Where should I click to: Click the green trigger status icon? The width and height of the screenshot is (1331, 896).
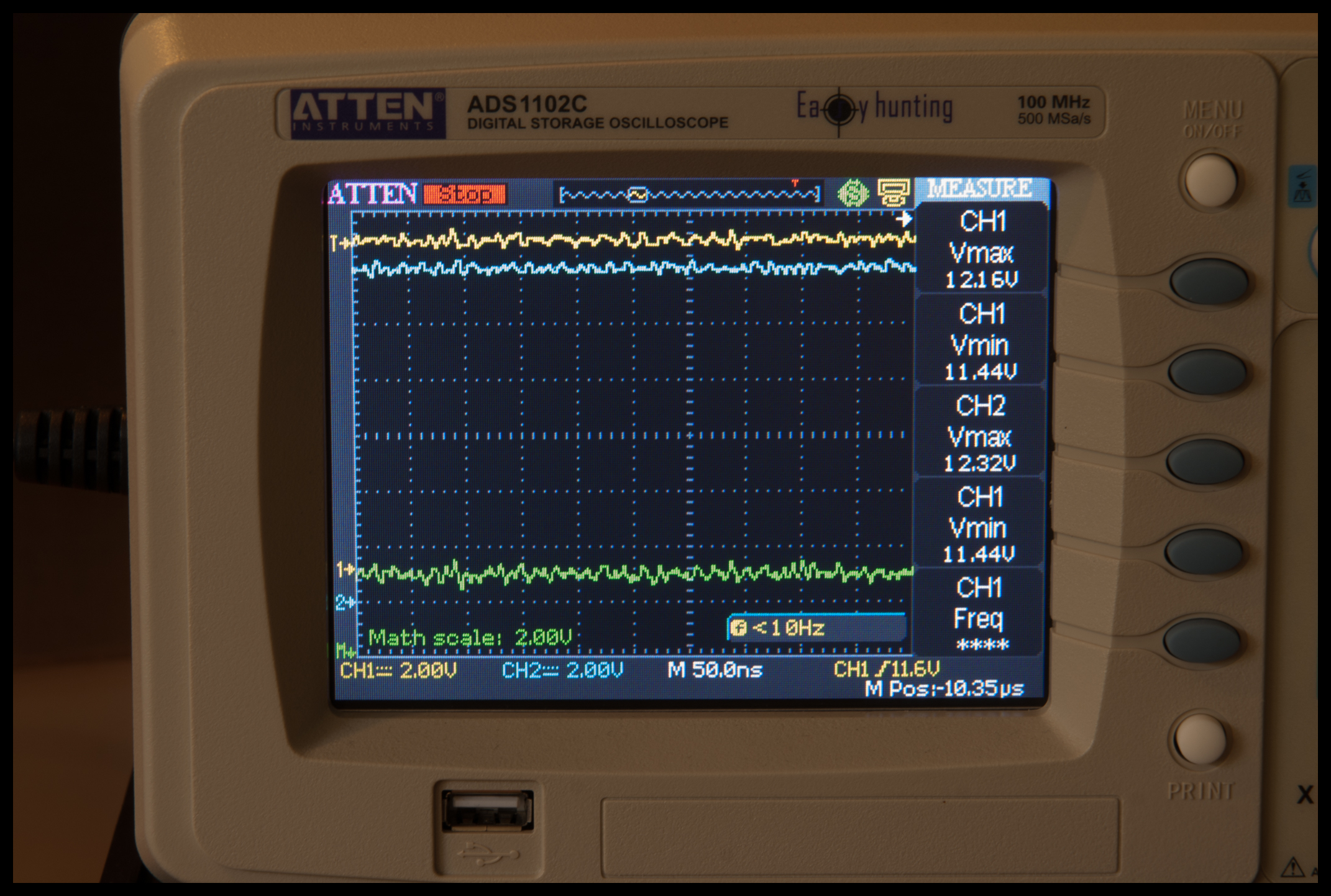pyautogui.click(x=853, y=193)
